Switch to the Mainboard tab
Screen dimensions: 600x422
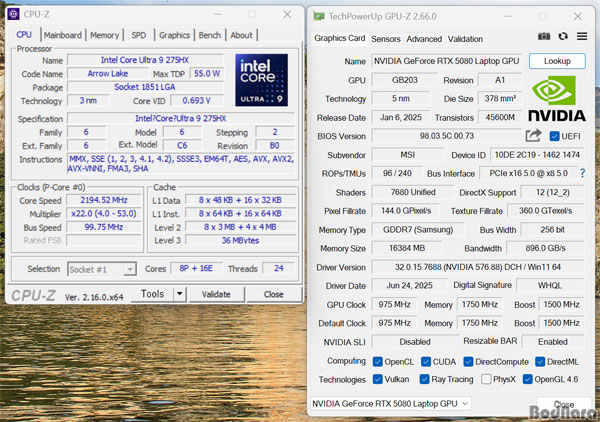(x=63, y=35)
